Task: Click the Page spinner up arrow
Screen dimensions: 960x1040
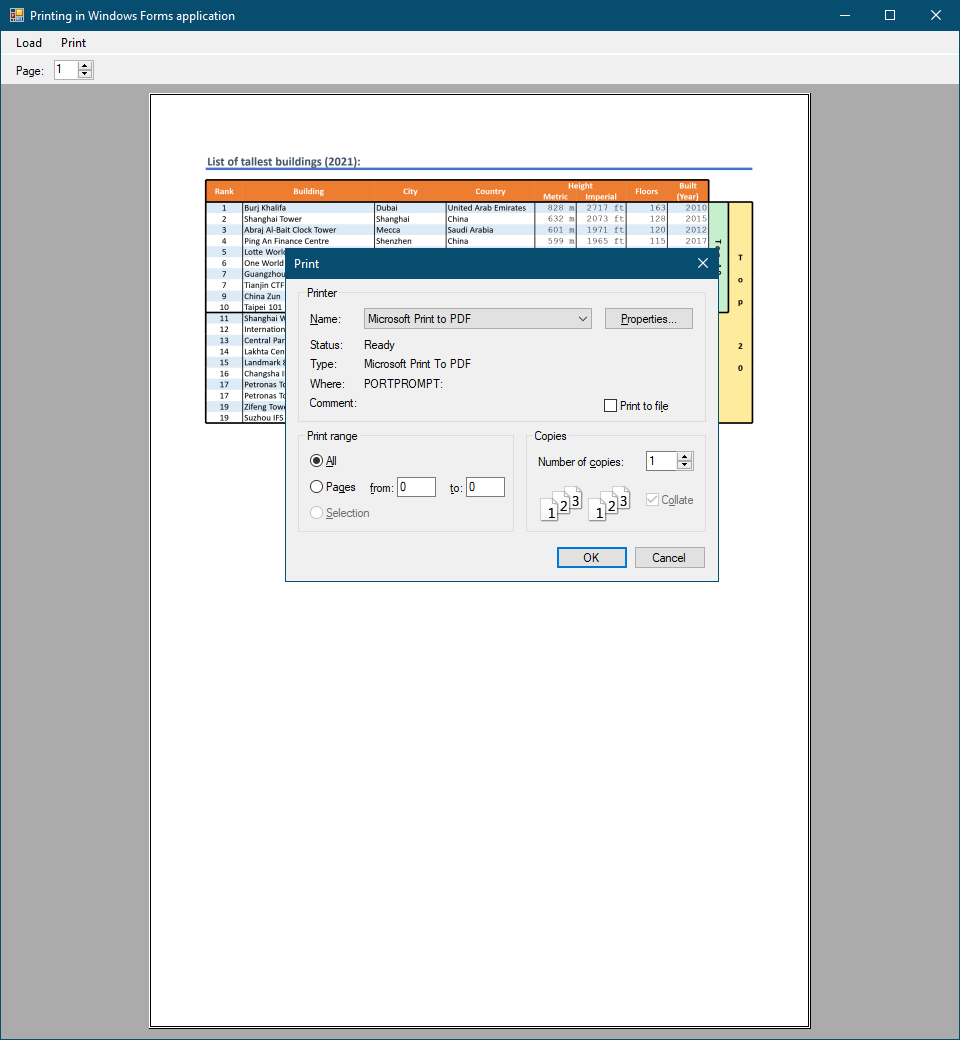Action: tap(86, 65)
